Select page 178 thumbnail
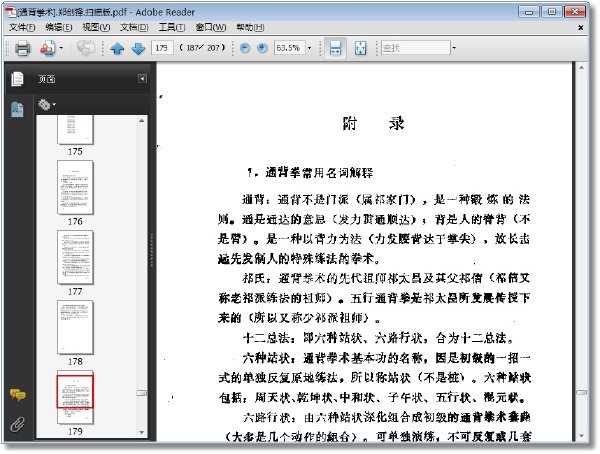600x454 pixels. tap(75, 327)
